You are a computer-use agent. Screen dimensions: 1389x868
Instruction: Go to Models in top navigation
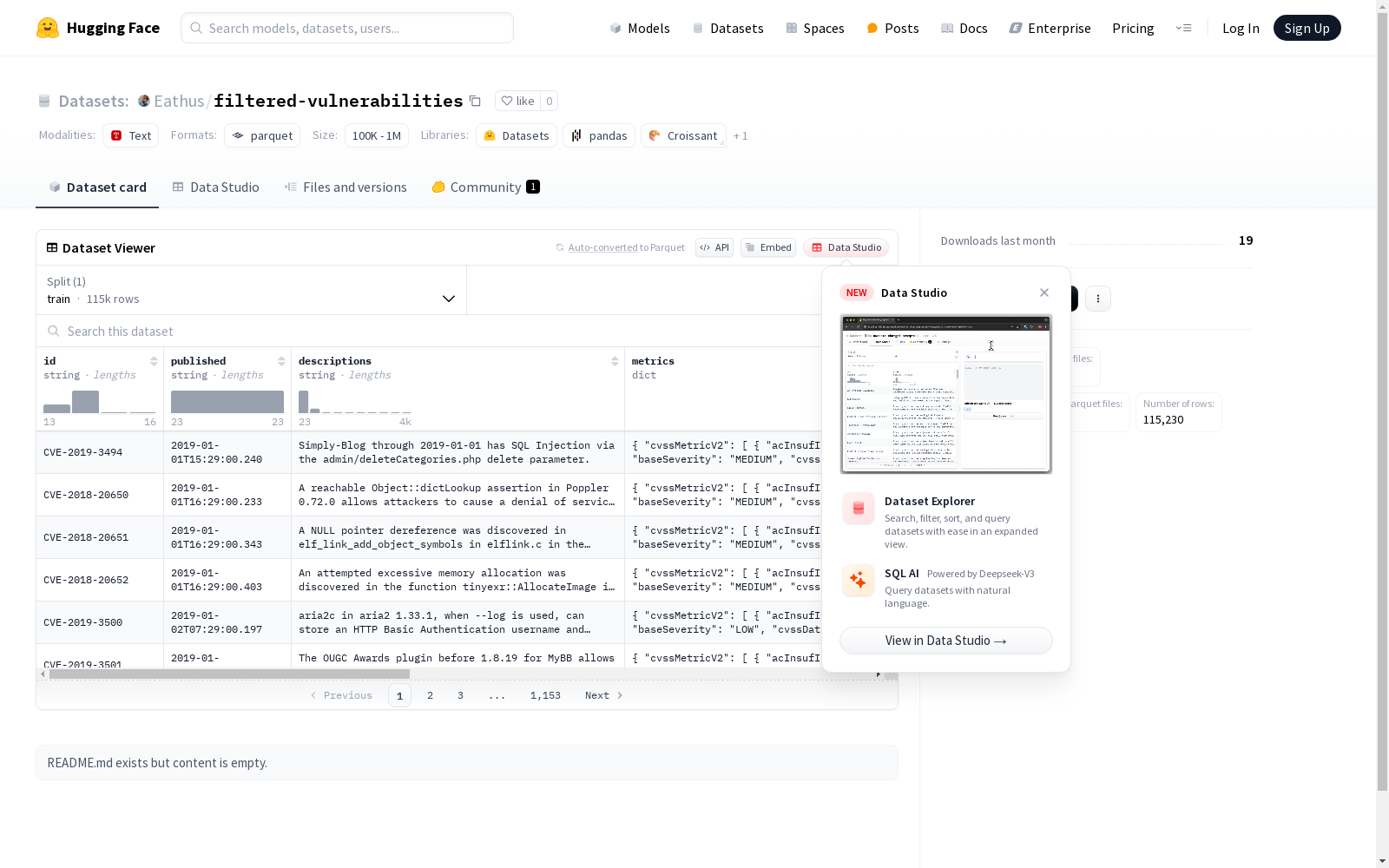click(x=640, y=28)
